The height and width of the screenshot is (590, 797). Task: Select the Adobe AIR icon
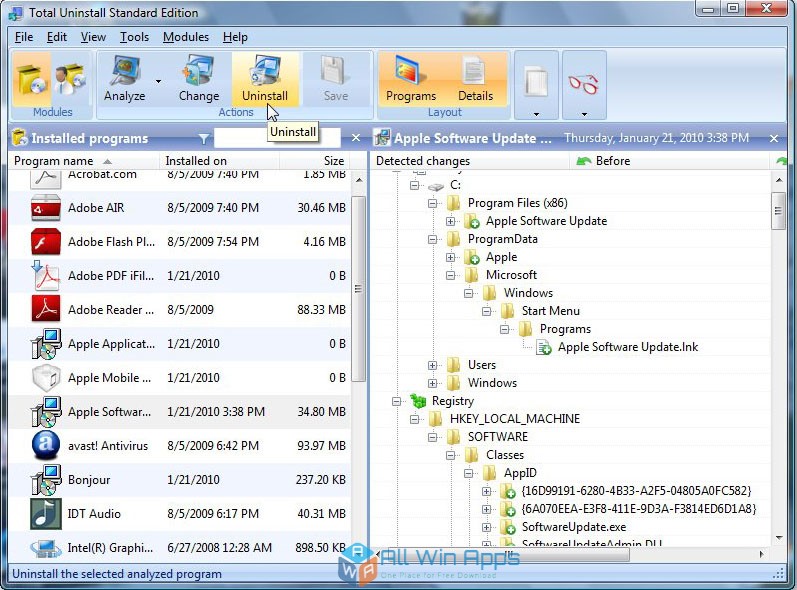[x=46, y=208]
